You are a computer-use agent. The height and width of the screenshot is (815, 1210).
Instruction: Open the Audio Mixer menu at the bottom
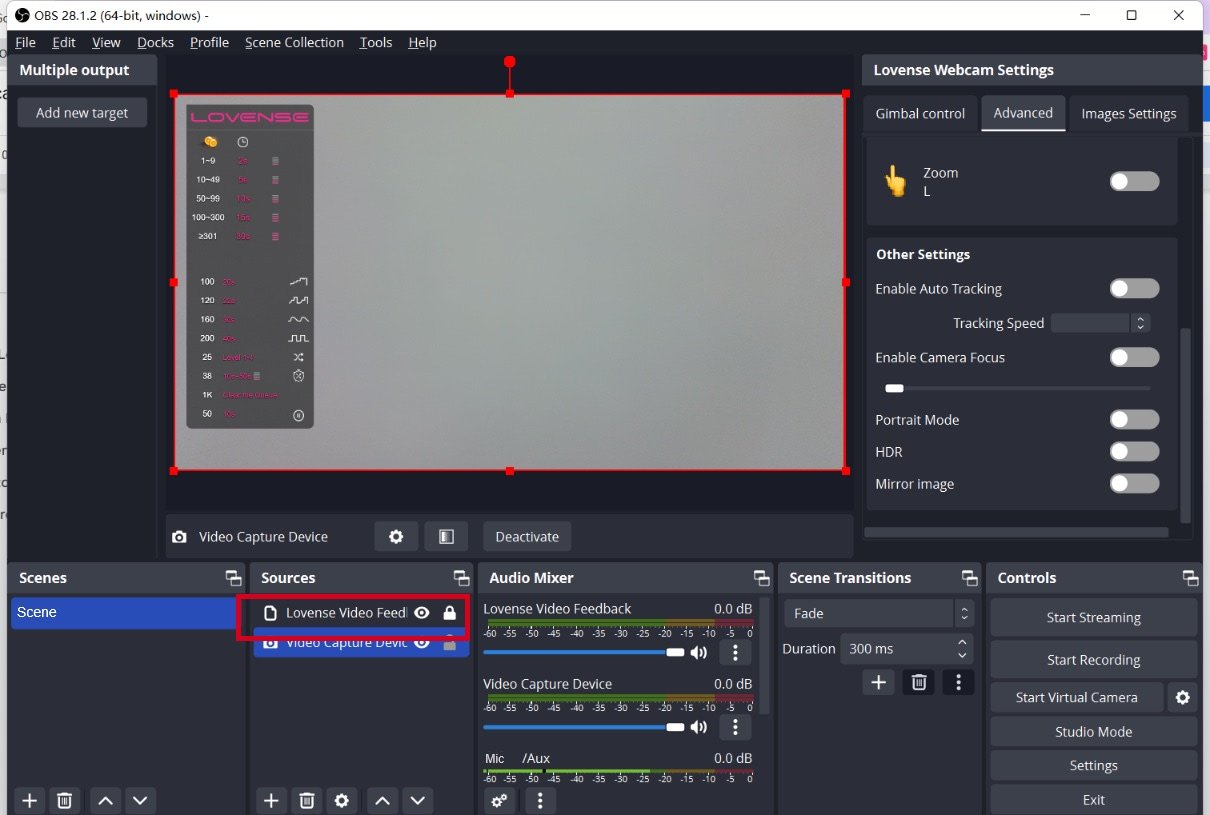coord(540,800)
